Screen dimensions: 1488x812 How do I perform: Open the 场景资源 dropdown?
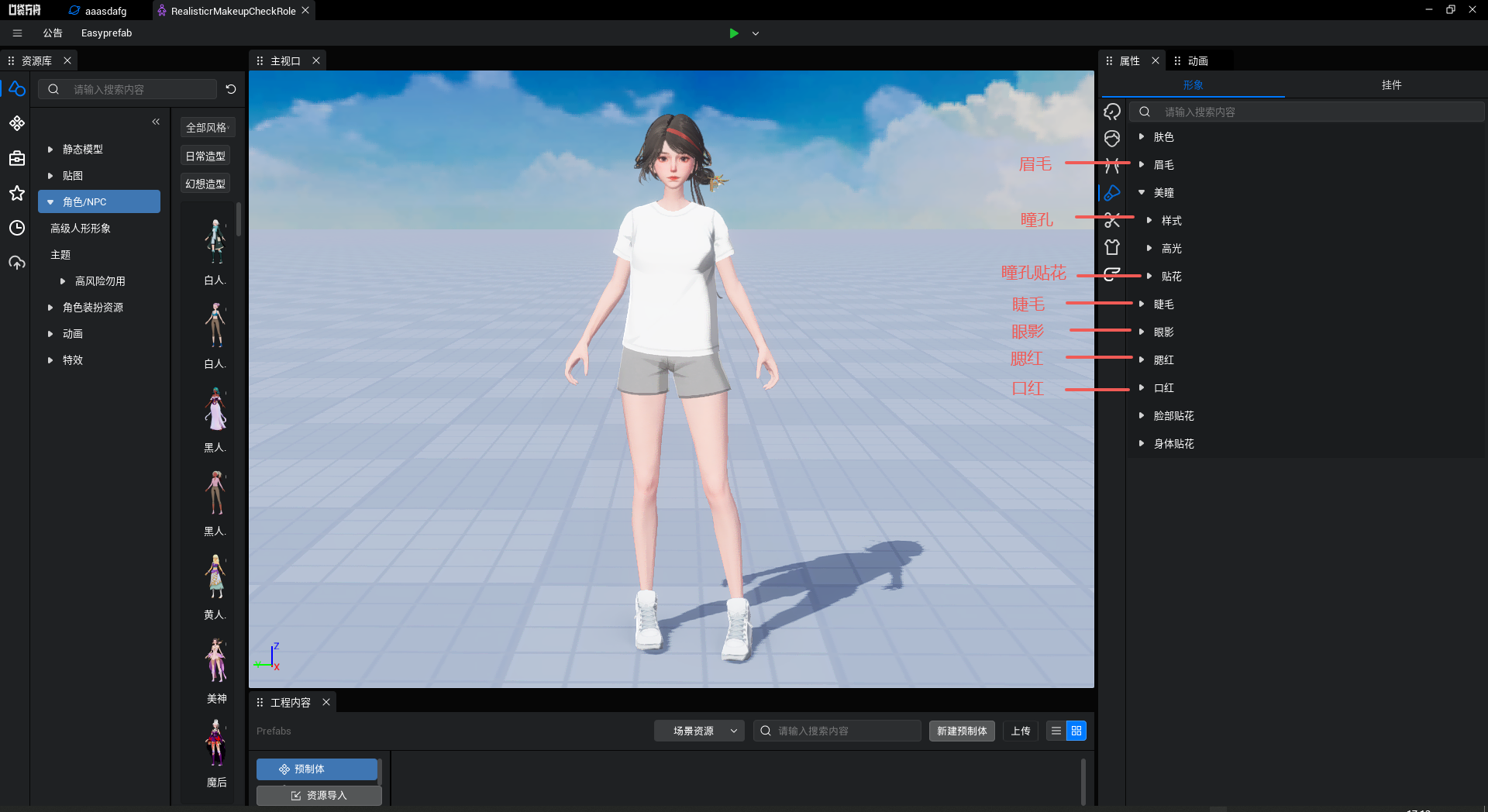(x=699, y=731)
